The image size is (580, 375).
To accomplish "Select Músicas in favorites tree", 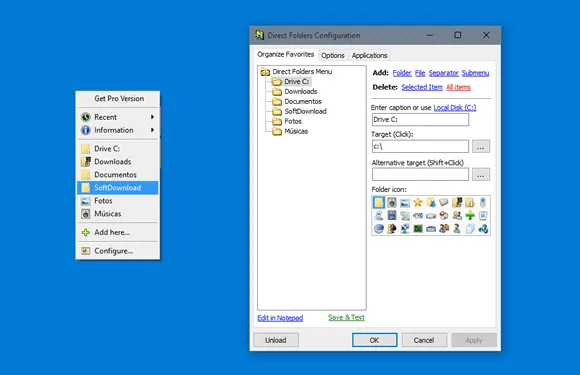I will coord(296,131).
